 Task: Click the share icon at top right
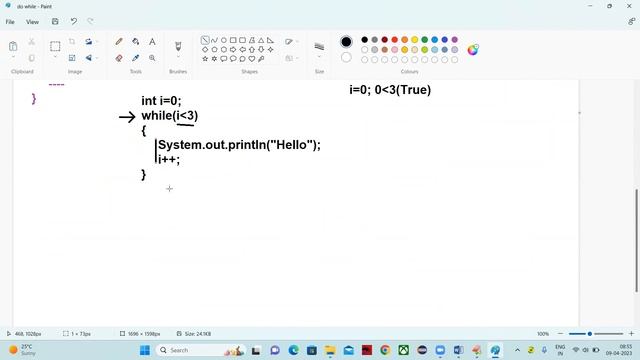point(631,22)
